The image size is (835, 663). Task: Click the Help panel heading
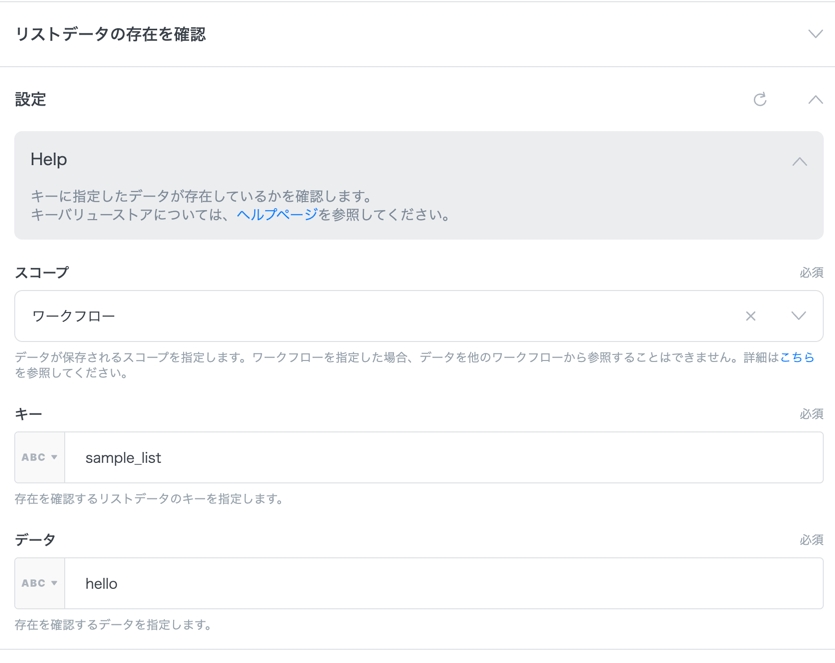(49, 160)
